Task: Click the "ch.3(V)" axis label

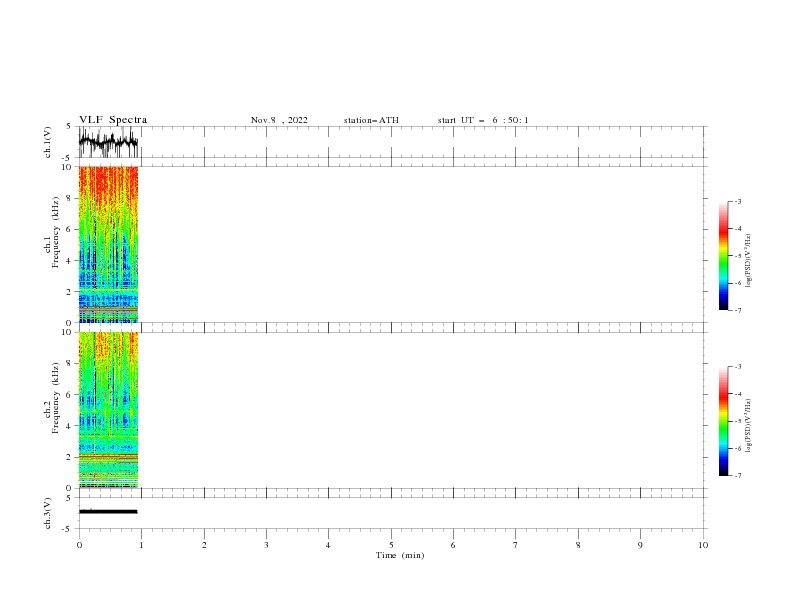Action: [48, 513]
